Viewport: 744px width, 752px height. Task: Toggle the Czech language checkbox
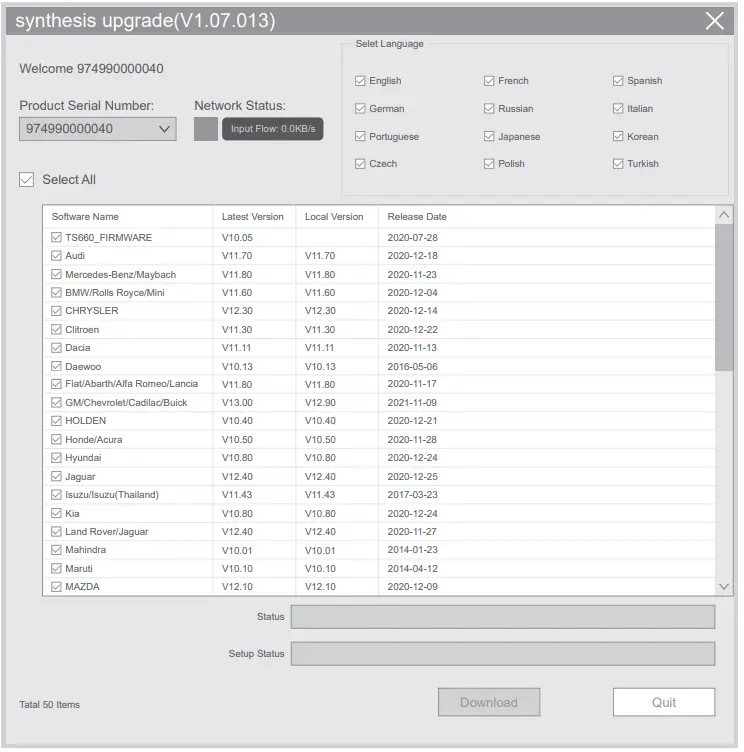pyautogui.click(x=360, y=164)
